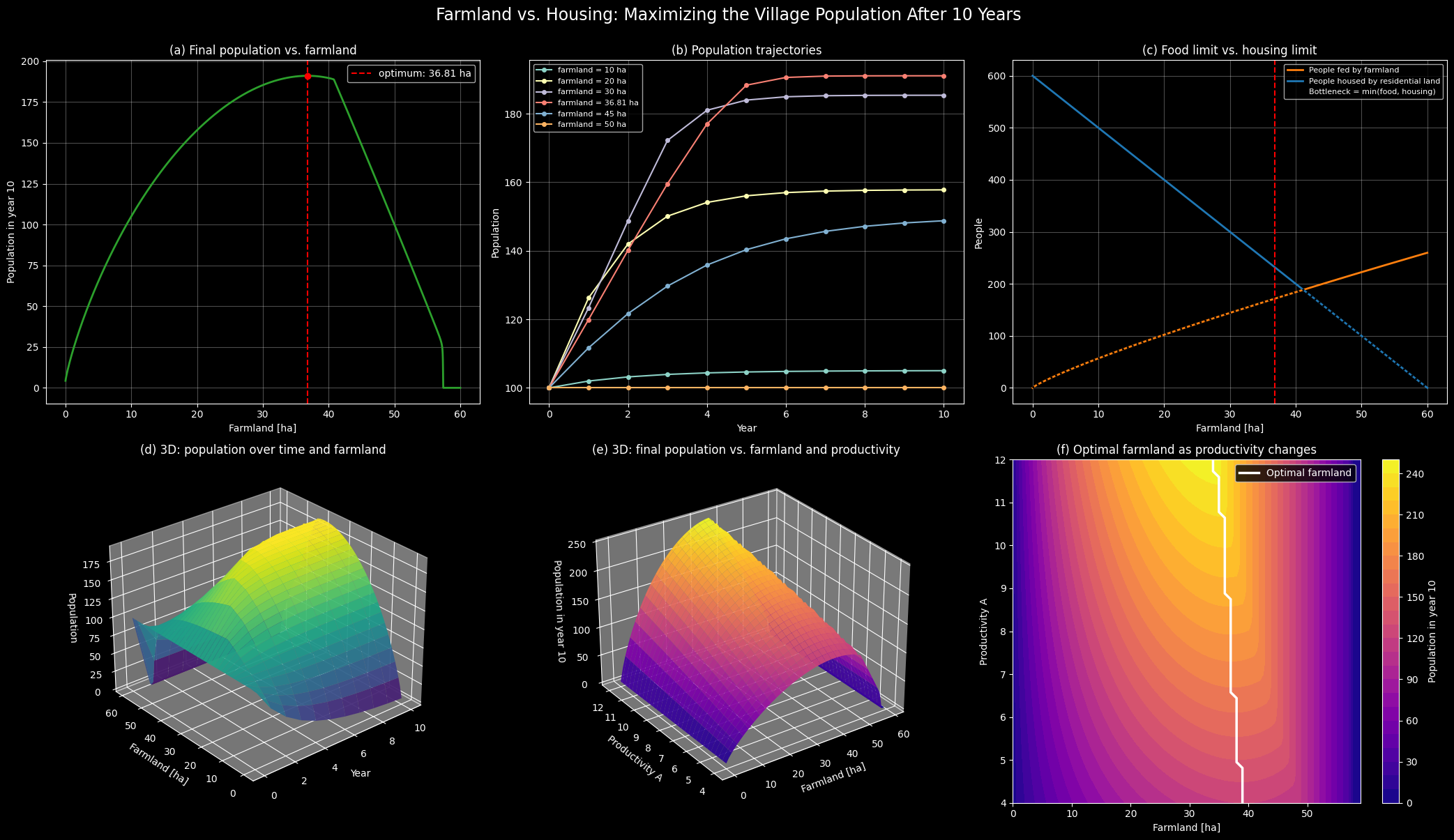Click the 'Farmland [ha]' x-axis label of plot (c)
The width and height of the screenshot is (1454, 840).
pyautogui.click(x=1229, y=428)
